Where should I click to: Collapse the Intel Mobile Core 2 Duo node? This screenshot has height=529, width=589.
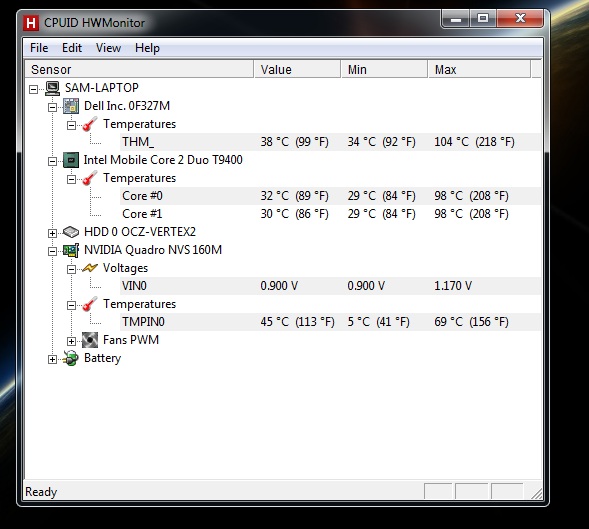(52, 161)
